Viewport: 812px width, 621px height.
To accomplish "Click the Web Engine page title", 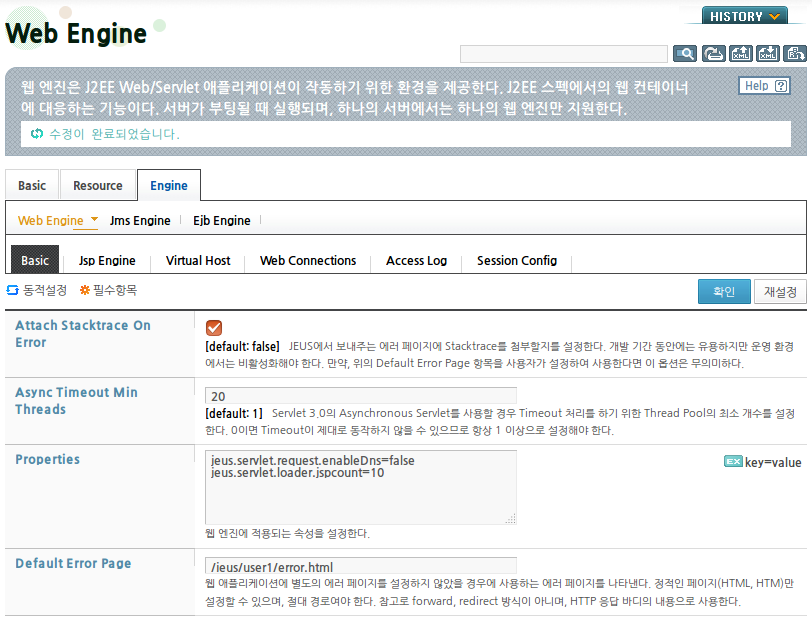I will (x=76, y=34).
